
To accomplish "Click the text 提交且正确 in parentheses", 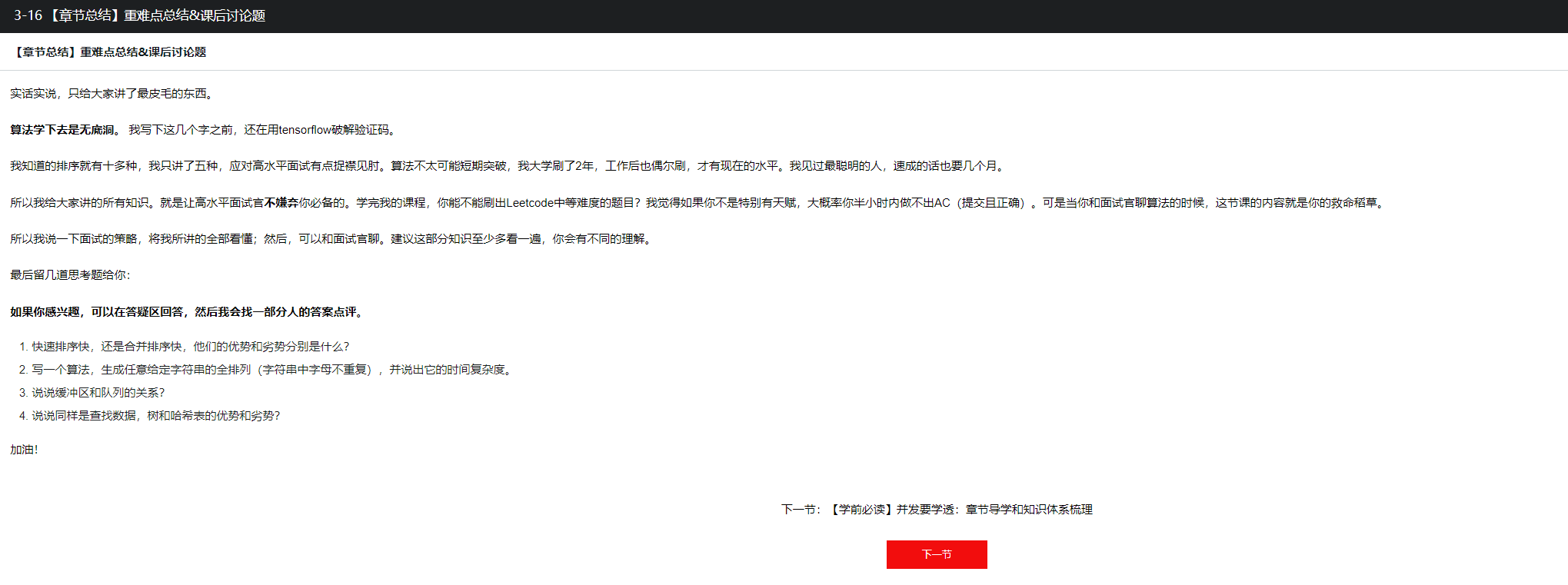I will (991, 203).
